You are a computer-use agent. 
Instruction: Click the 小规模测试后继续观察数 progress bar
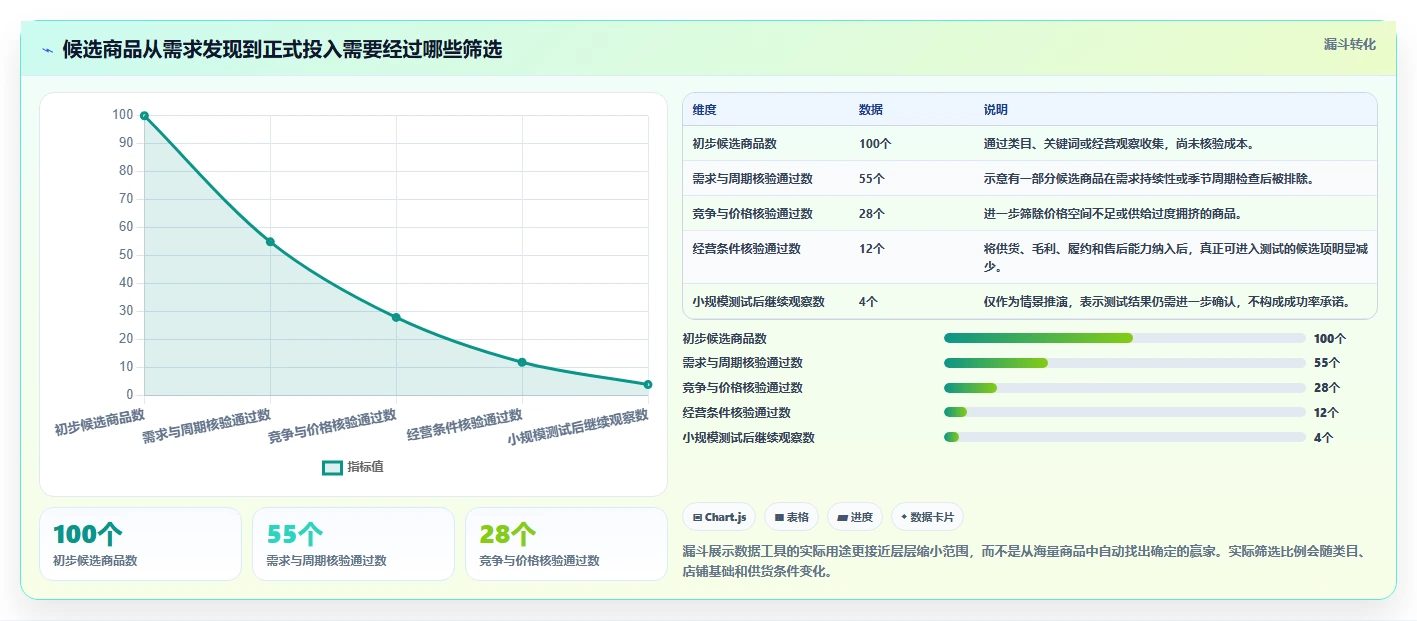point(1125,437)
